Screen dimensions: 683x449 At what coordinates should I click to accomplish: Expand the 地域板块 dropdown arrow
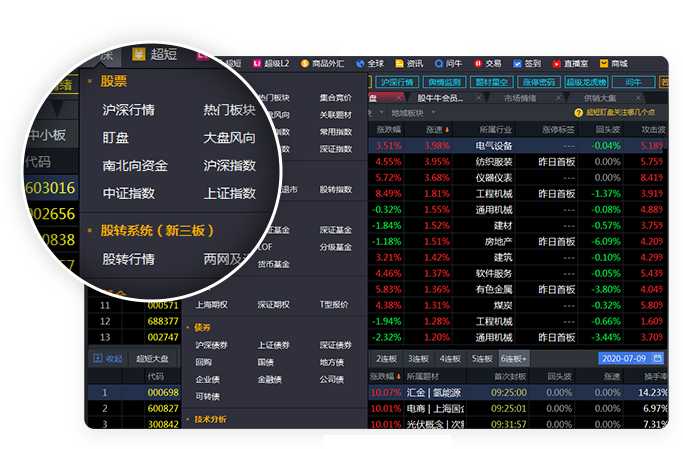pos(433,112)
